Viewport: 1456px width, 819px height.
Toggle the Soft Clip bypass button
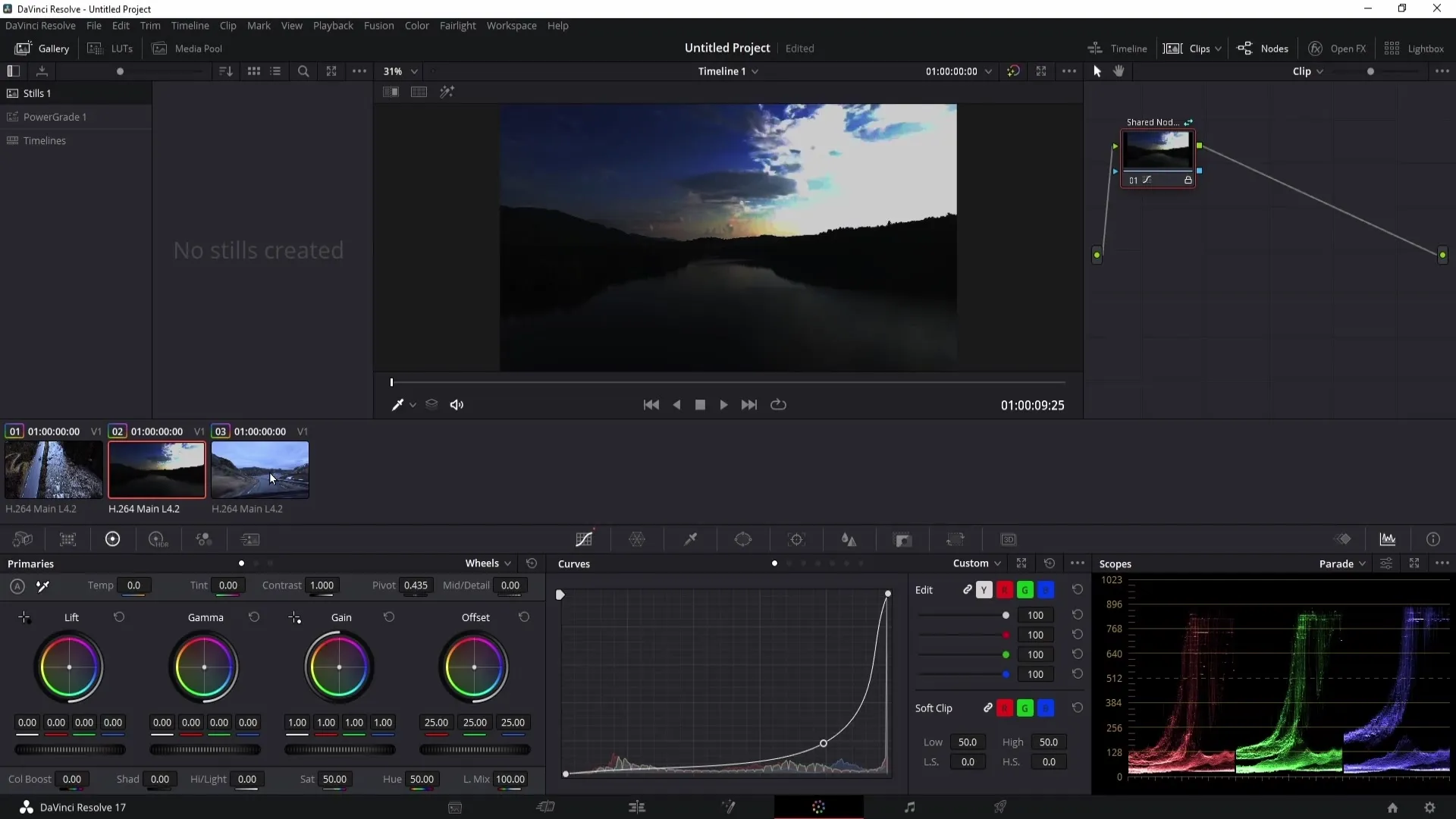[989, 708]
